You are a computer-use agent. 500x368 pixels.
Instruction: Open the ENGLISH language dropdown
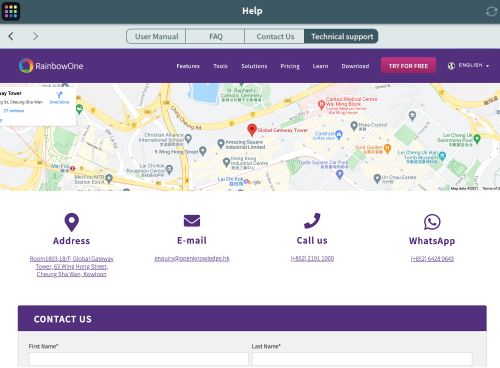tap(468, 65)
